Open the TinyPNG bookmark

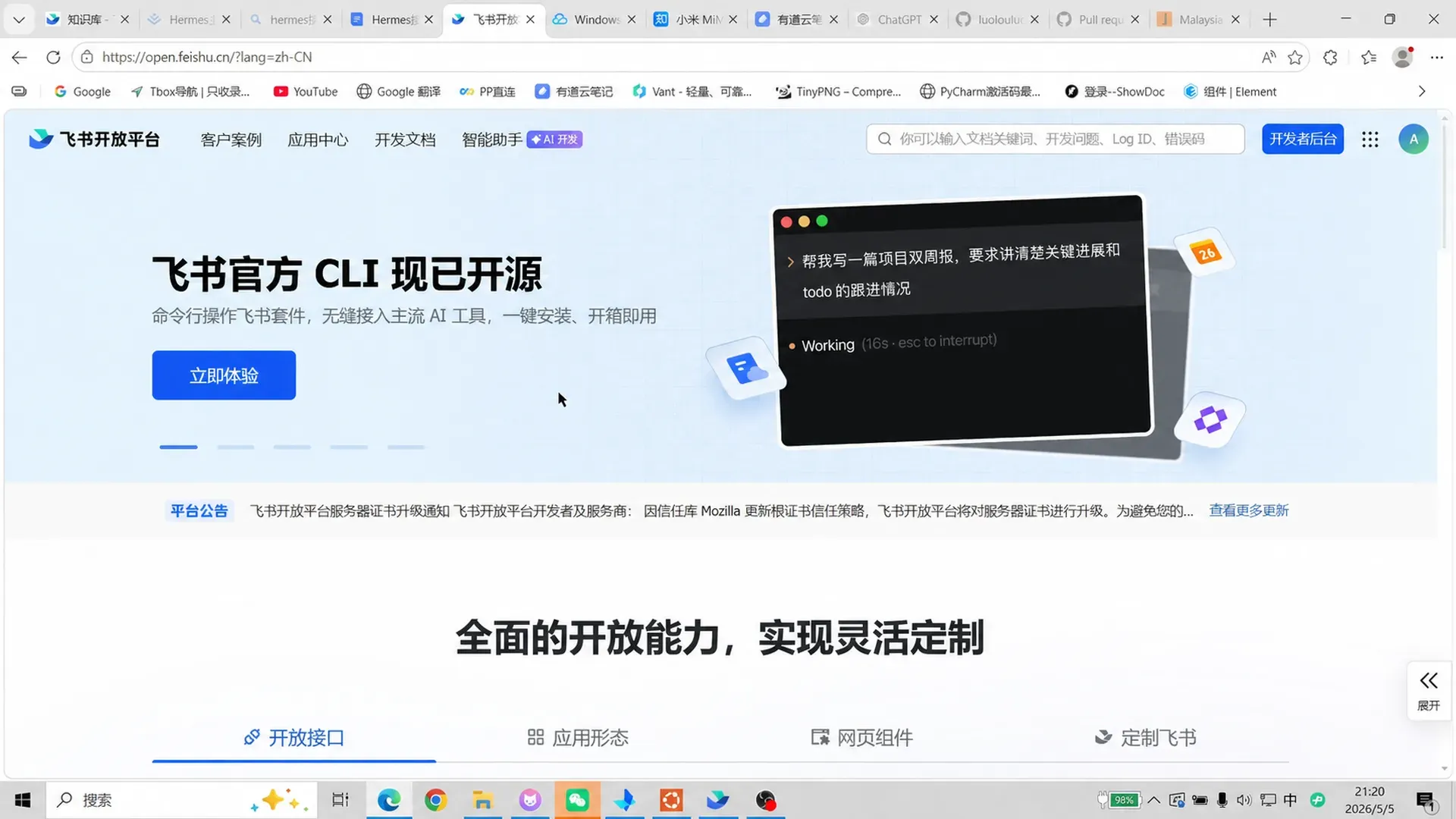(x=839, y=92)
